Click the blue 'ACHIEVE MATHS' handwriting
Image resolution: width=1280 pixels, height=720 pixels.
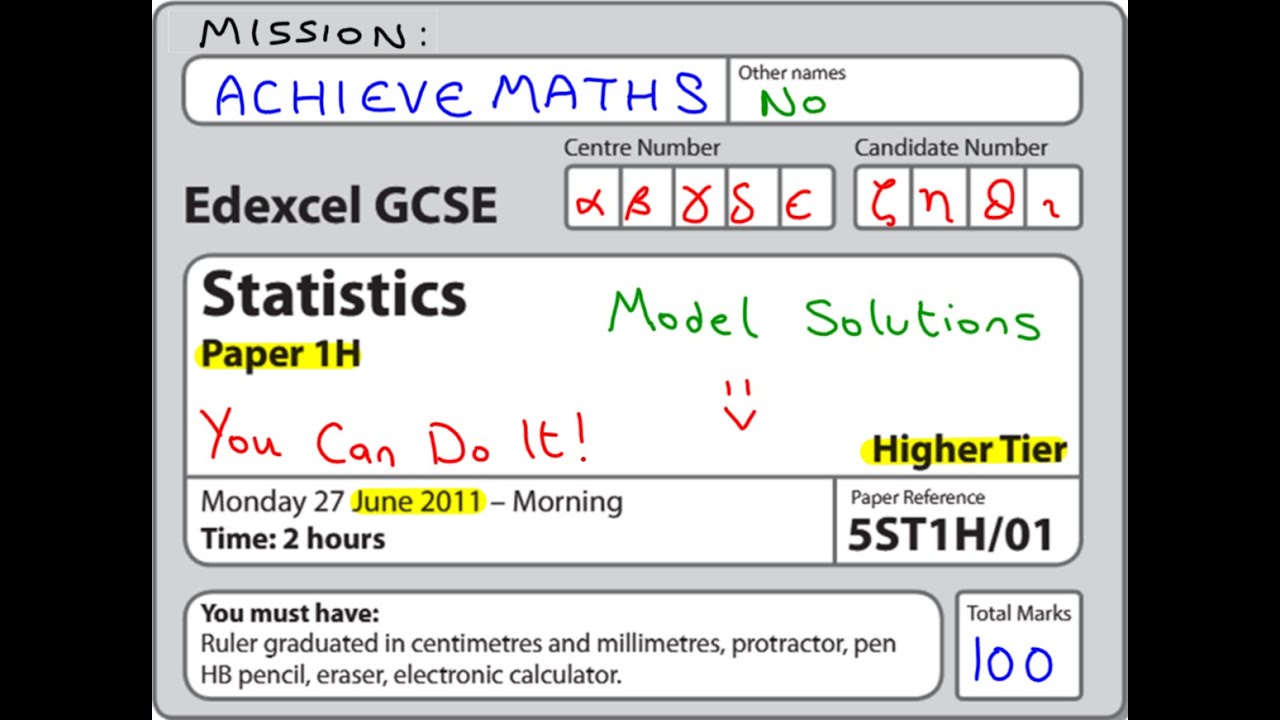461,94
